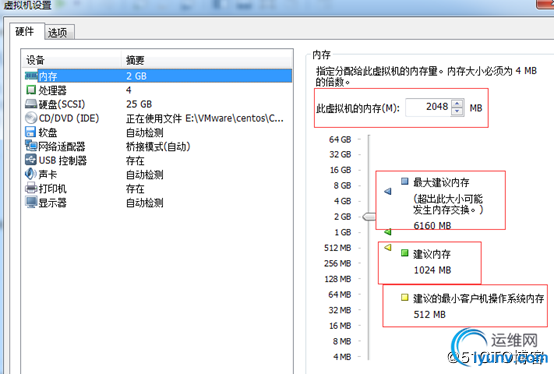Click the 8 GB label on memory scale
The width and height of the screenshot is (554, 374).
point(342,185)
